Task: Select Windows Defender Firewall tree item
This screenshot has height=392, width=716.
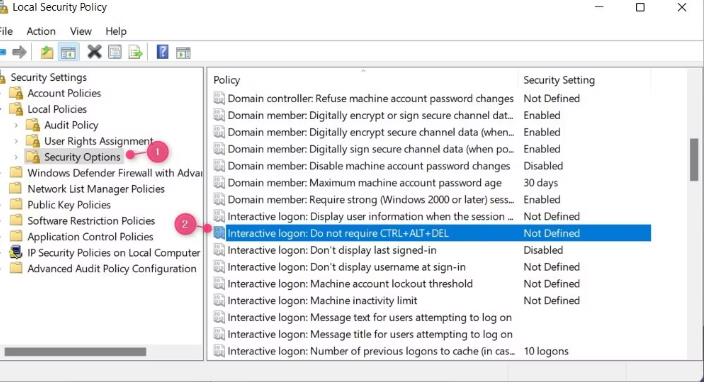Action: [115, 173]
